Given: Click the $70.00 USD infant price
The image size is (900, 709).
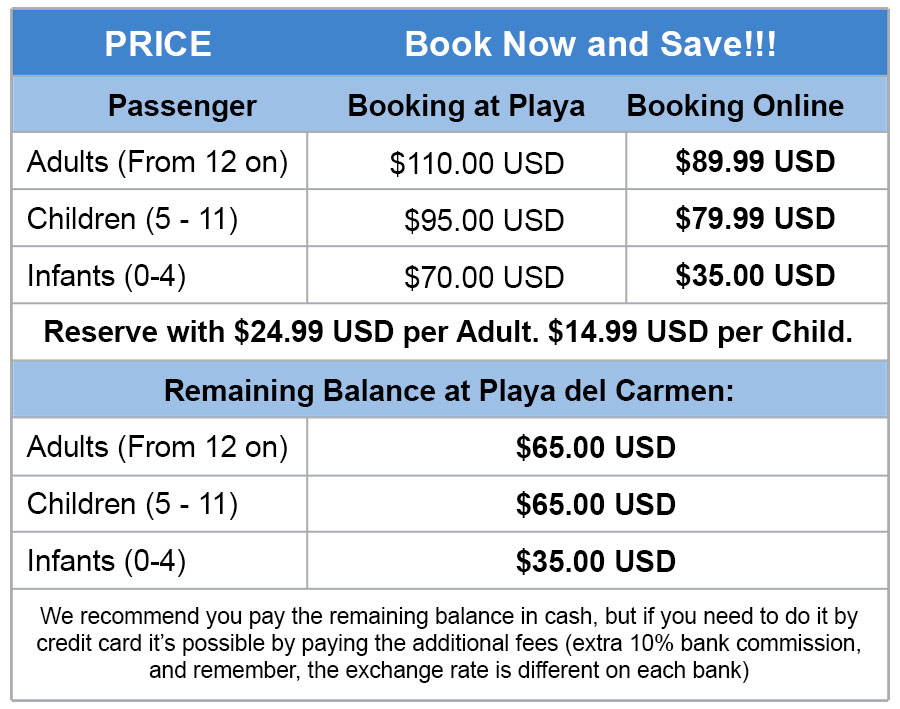Looking at the screenshot, I should [x=484, y=277].
